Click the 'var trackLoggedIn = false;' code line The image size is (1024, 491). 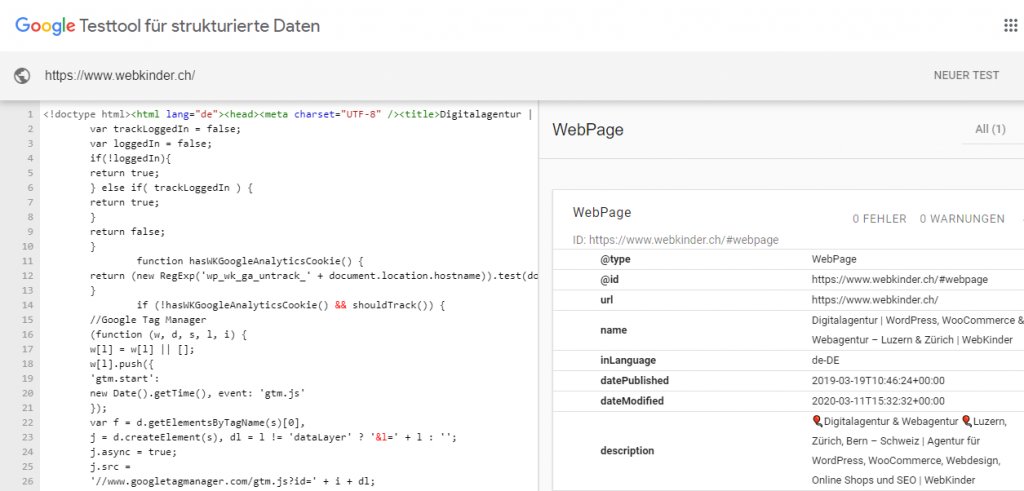165,129
